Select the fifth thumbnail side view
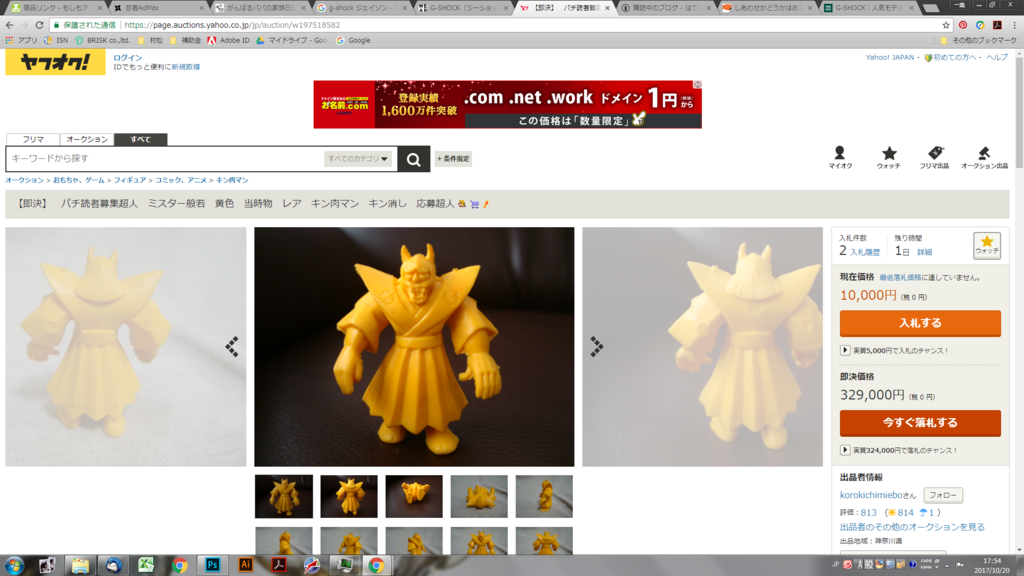1024x576 pixels. pos(544,496)
